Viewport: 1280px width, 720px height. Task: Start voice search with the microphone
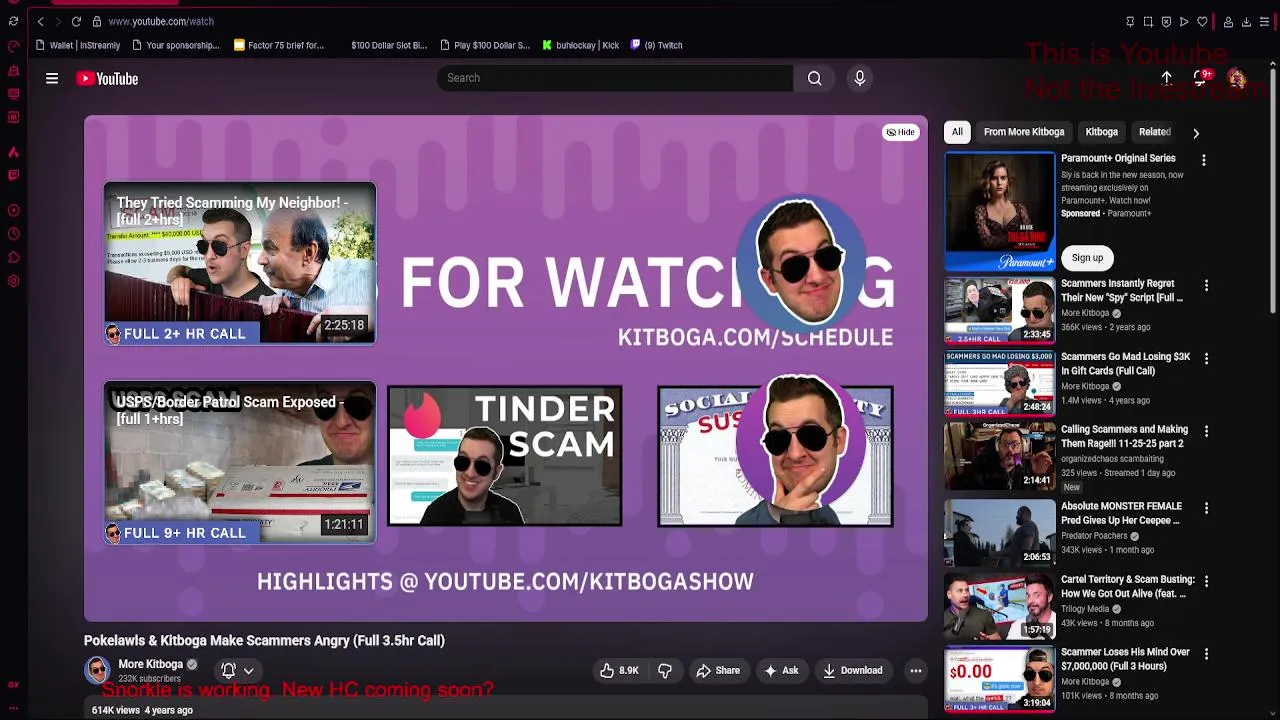click(860, 78)
